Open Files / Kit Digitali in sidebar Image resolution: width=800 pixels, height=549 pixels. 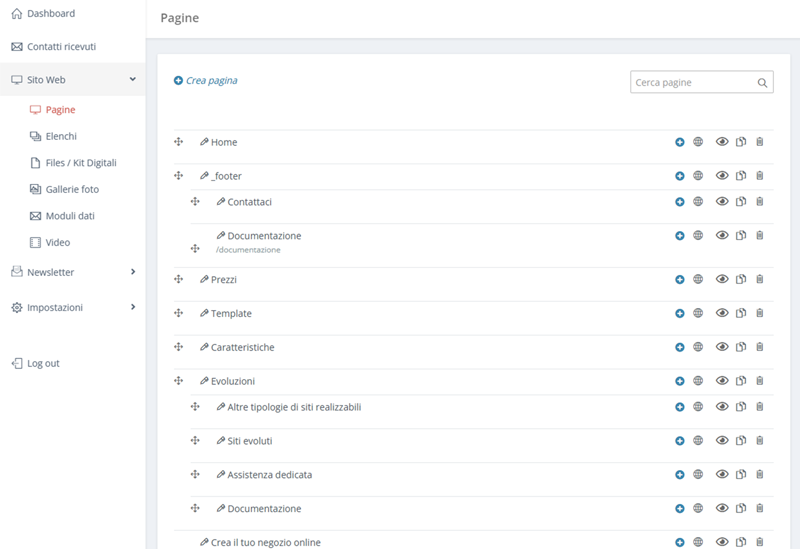tap(80, 163)
